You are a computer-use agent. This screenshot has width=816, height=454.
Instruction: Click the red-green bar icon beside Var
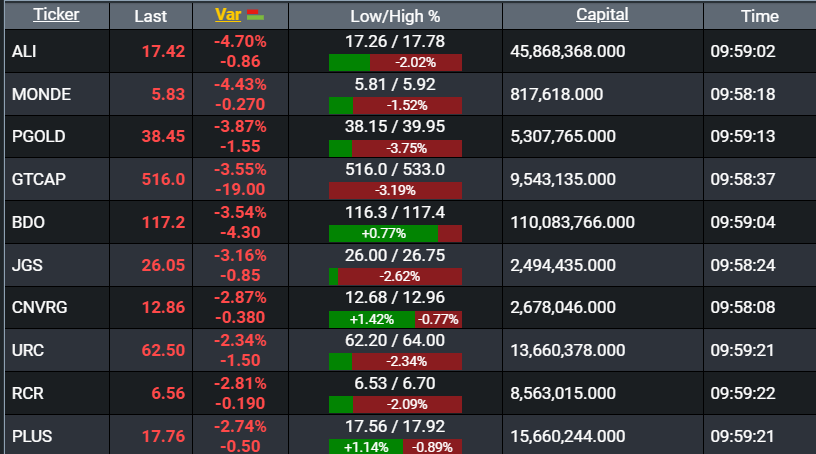pyautogui.click(x=256, y=15)
